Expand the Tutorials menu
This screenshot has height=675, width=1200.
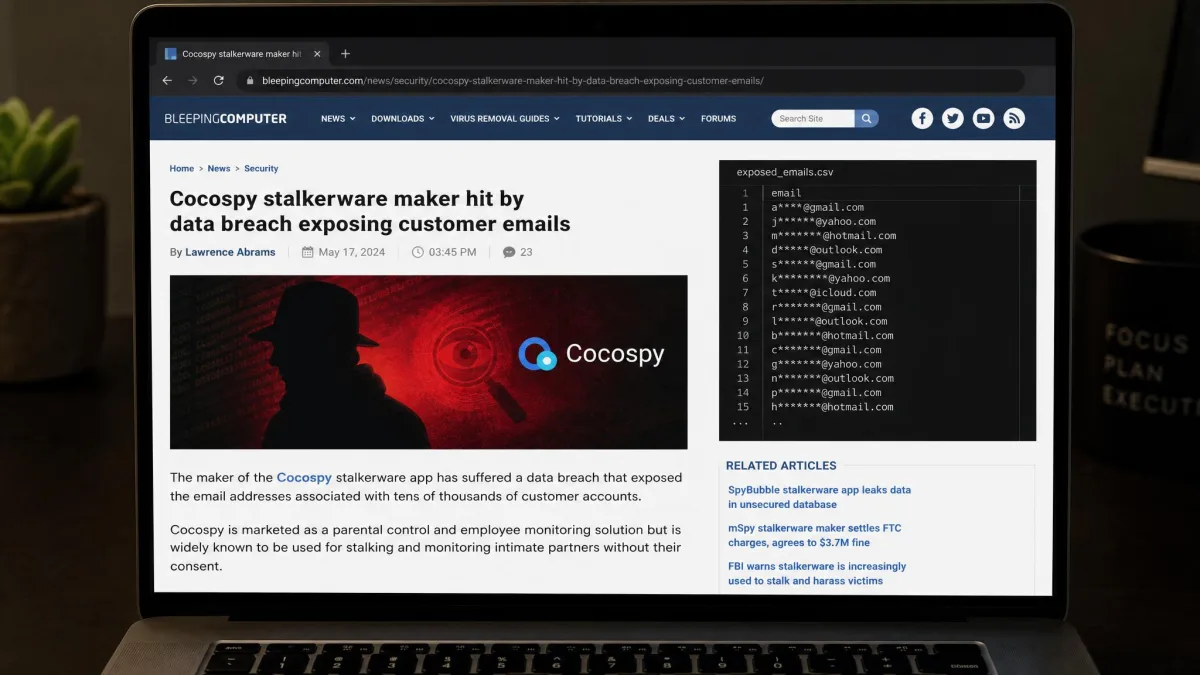(x=604, y=118)
